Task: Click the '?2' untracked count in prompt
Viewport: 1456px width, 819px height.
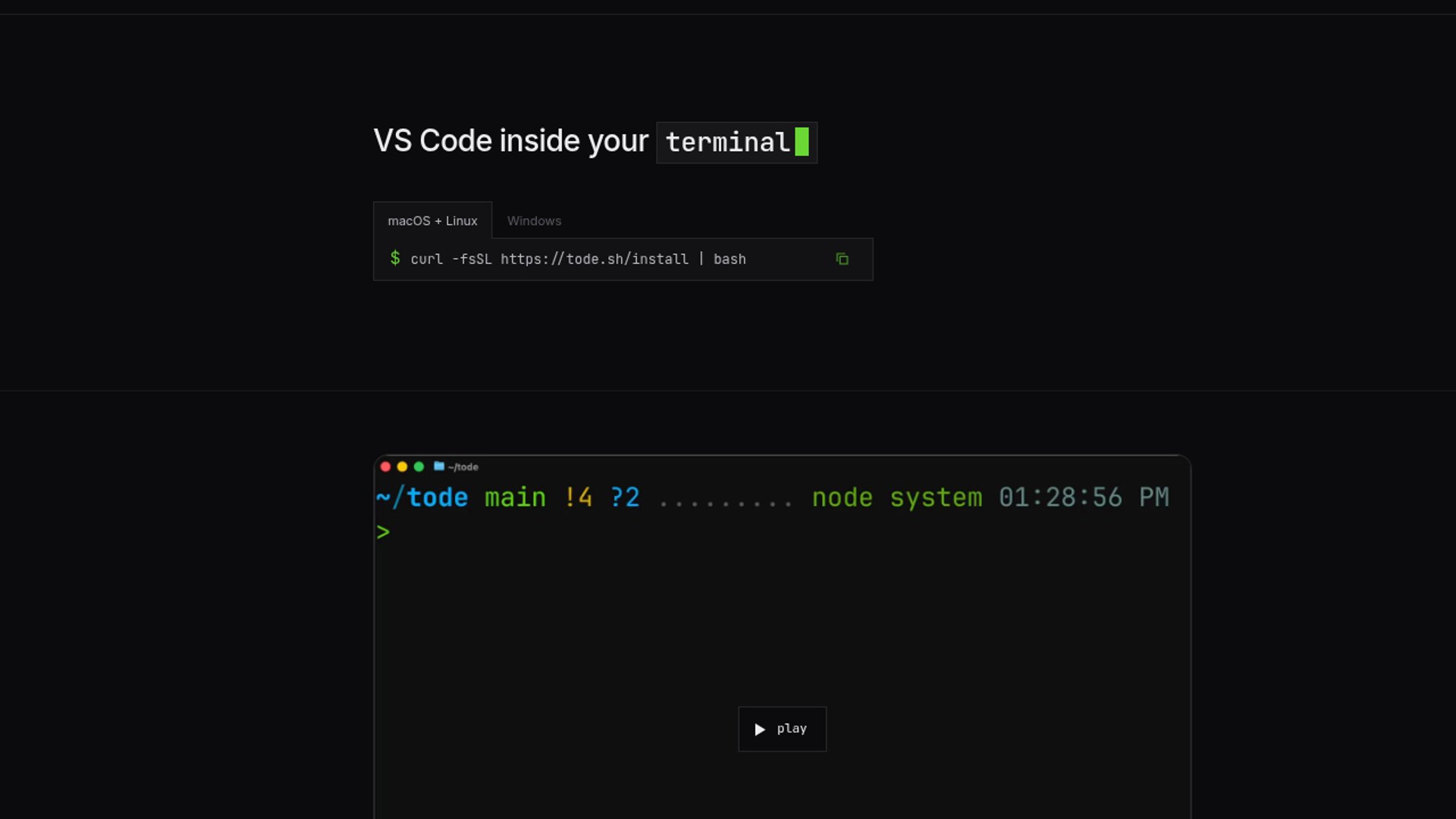Action: [625, 497]
